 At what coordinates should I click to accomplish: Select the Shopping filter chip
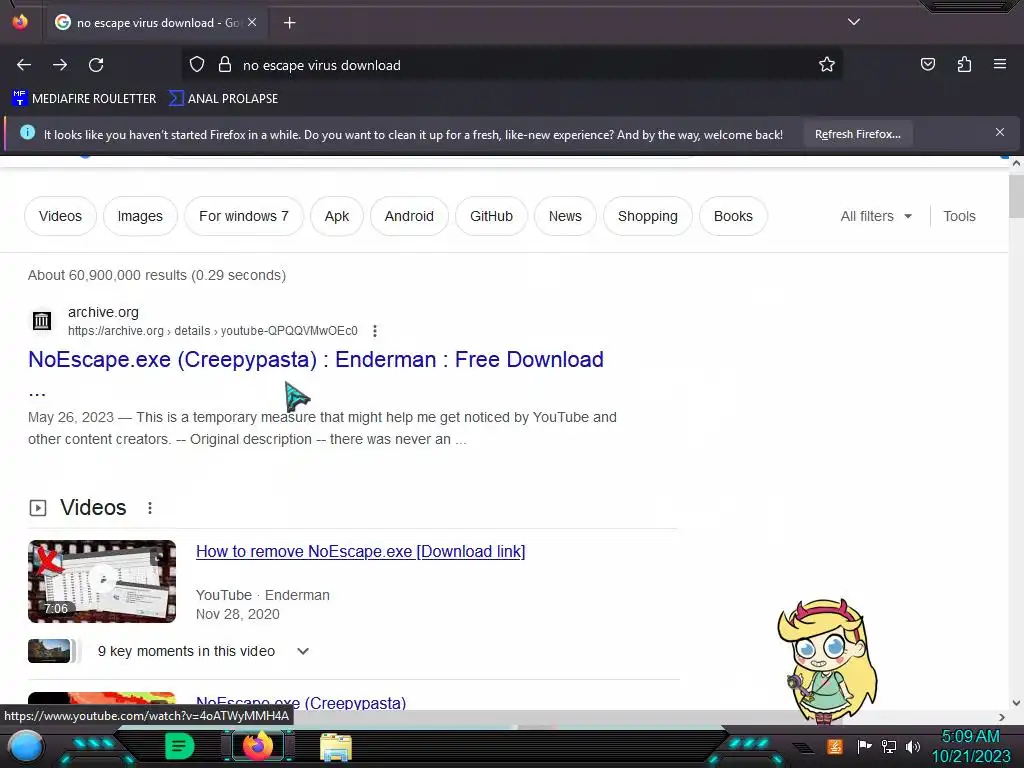[x=647, y=216]
